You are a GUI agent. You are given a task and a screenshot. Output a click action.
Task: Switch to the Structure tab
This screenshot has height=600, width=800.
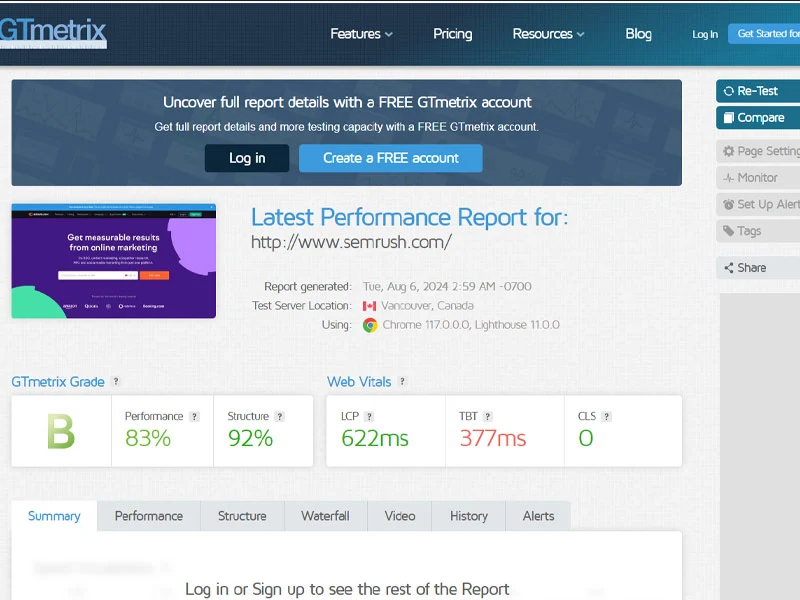242,516
